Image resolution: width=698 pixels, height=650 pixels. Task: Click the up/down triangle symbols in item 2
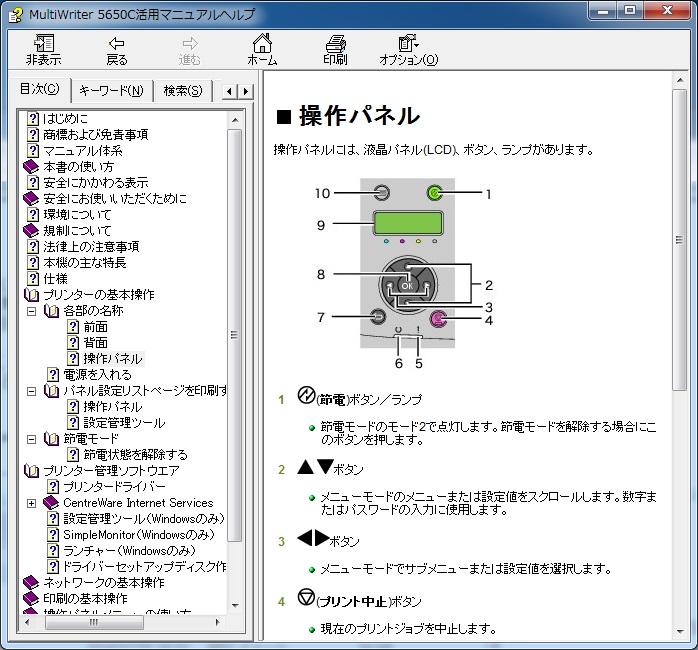click(x=316, y=467)
